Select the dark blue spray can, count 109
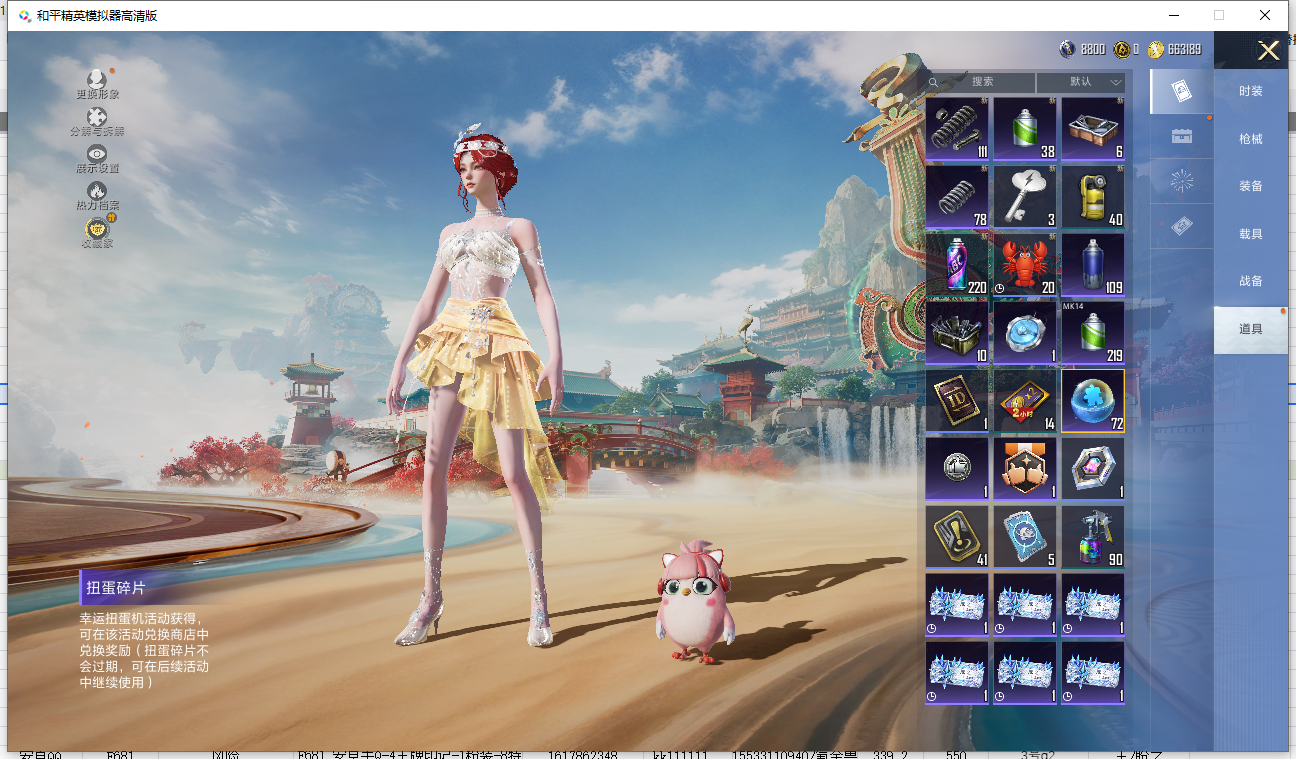The image size is (1296, 759). point(1093,265)
